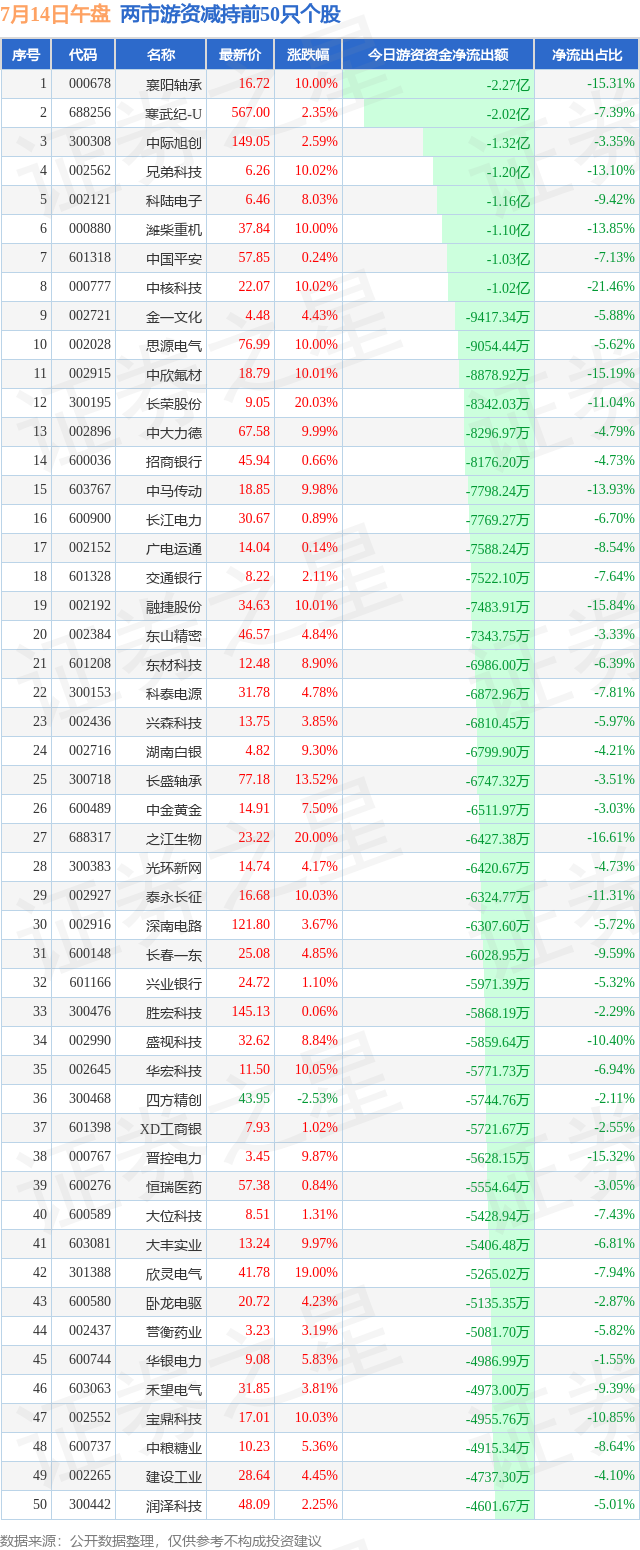Image resolution: width=640 pixels, height=1550 pixels.
Task: Select stock name 大位科技
Action: tap(174, 1215)
